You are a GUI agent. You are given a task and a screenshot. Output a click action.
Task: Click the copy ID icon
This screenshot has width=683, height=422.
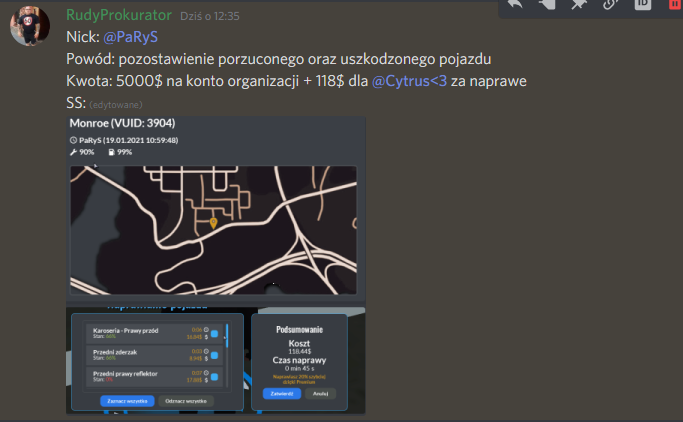click(642, 4)
